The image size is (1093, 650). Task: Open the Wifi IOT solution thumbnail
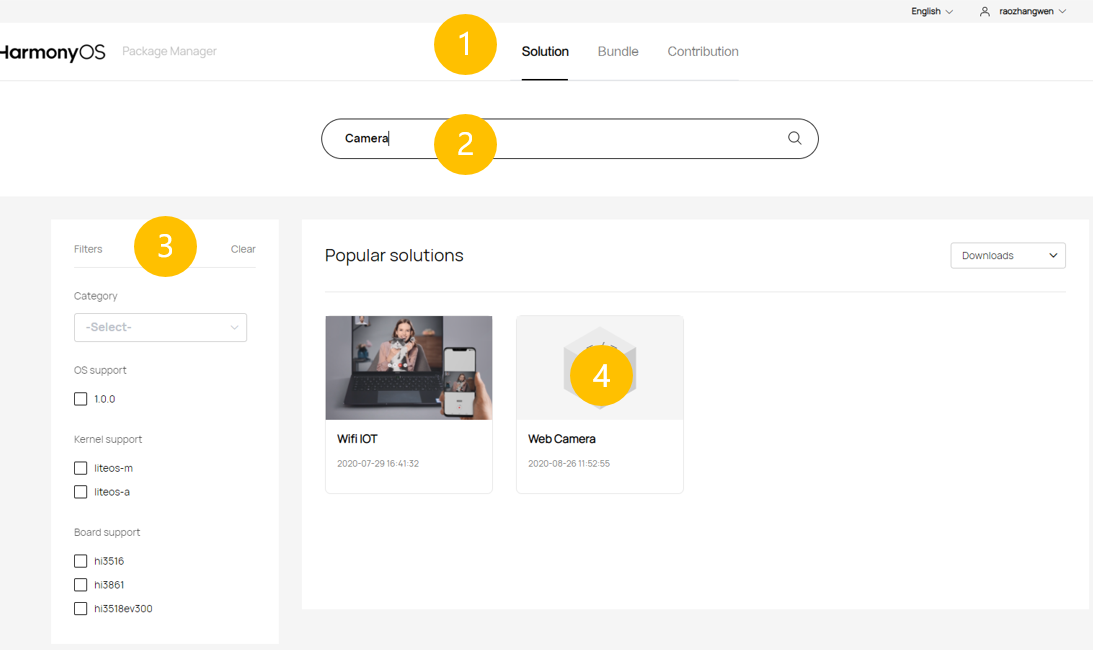click(x=408, y=368)
